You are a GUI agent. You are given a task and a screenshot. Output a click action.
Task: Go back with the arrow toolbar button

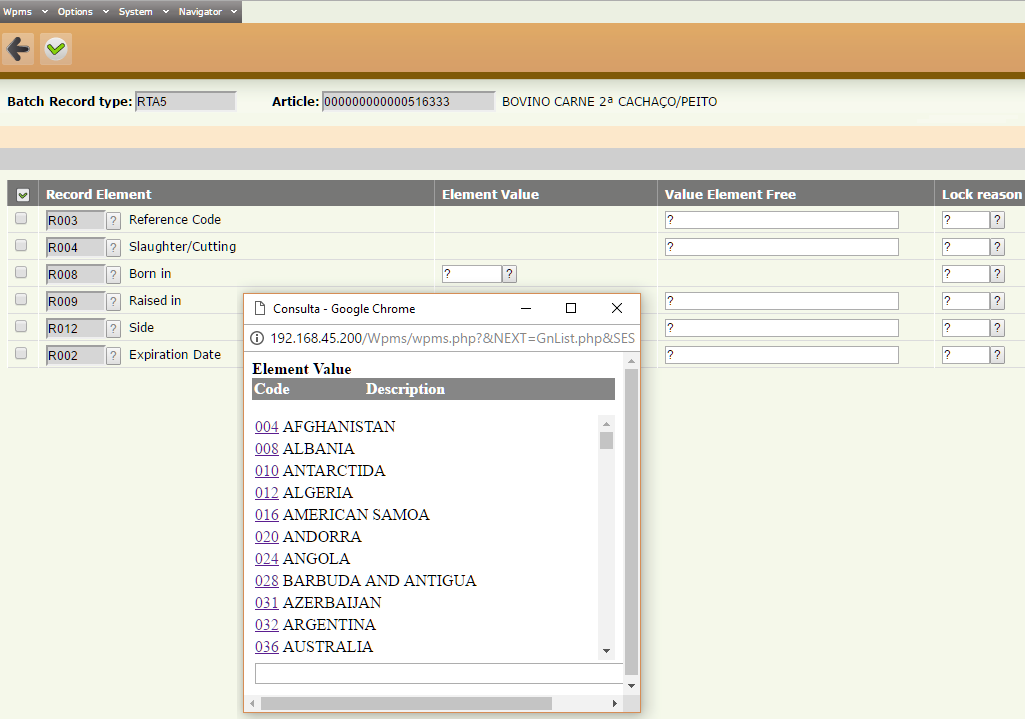(x=18, y=49)
